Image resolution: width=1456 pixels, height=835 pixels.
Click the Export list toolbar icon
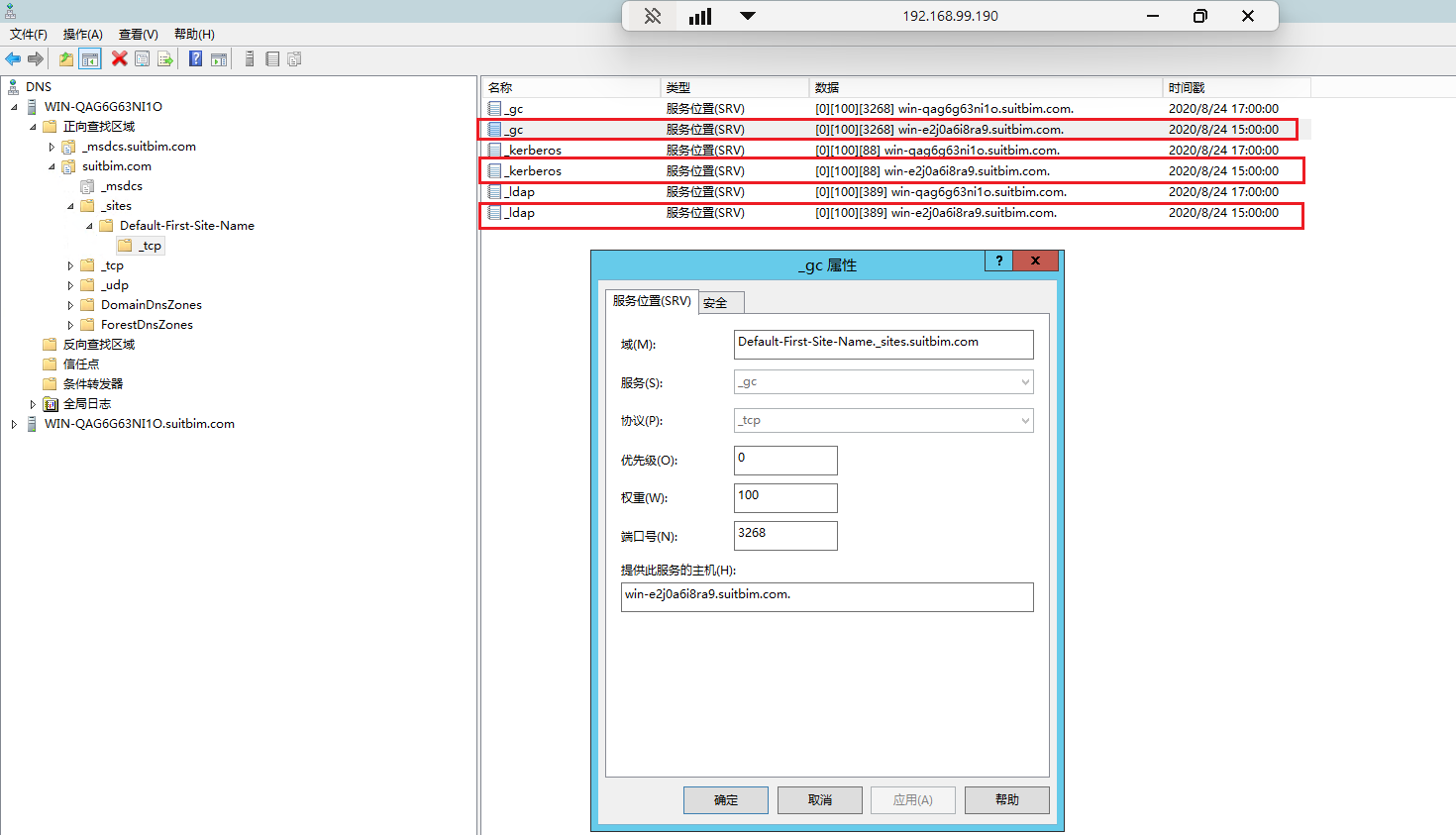pyautogui.click(x=165, y=59)
